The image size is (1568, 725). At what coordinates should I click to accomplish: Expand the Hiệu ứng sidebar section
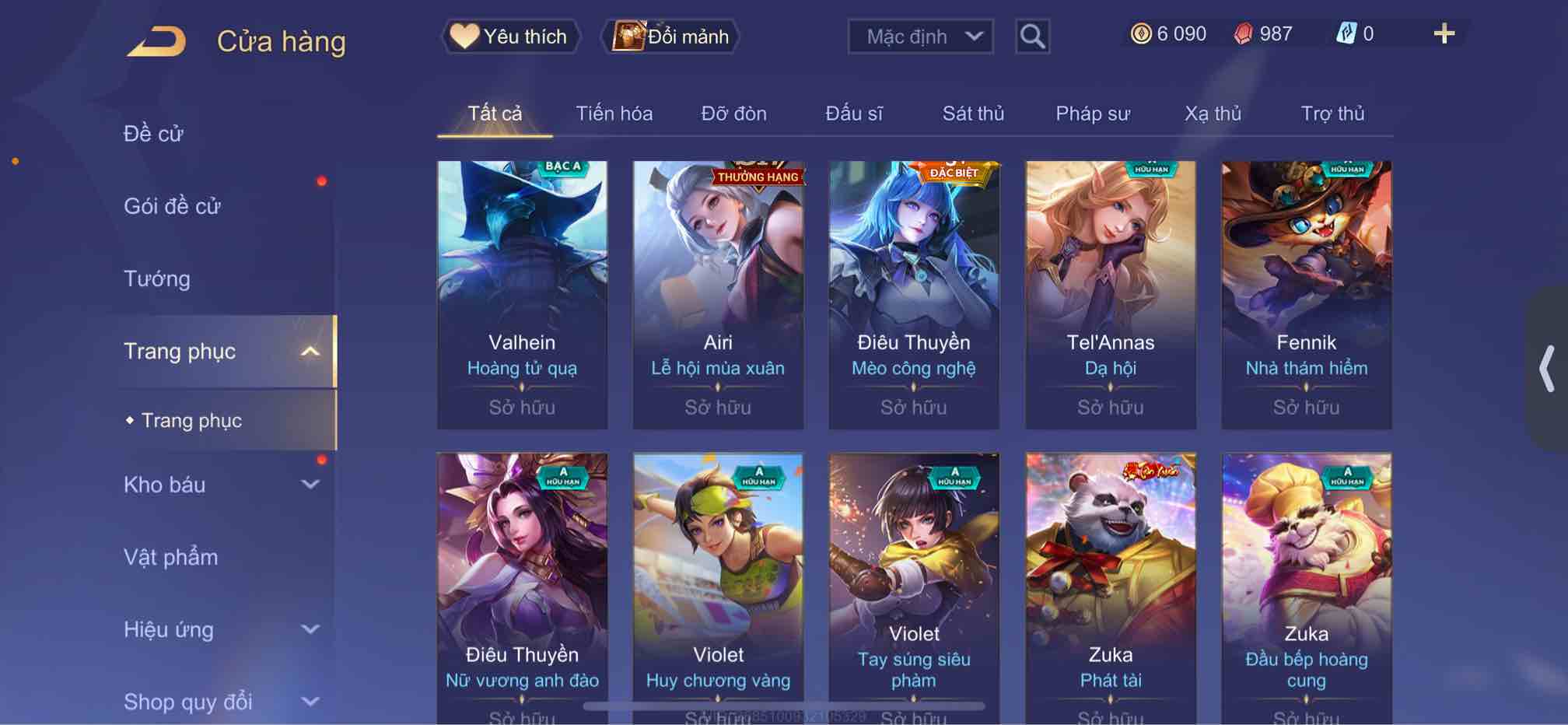click(310, 629)
